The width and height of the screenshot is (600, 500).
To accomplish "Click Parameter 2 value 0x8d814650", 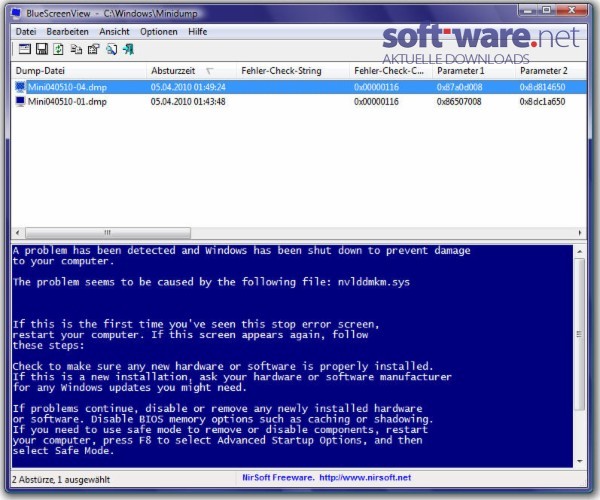I will coord(542,87).
